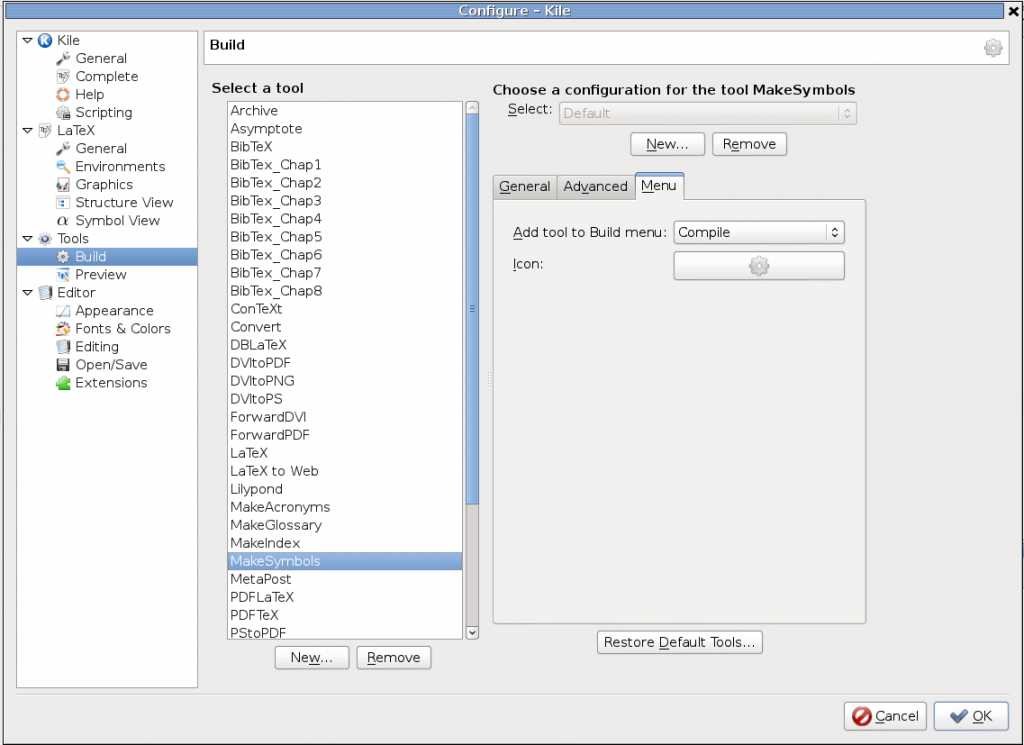Click the Tools category gear icon
Viewport: 1024px width, 745px height.
click(x=45, y=239)
